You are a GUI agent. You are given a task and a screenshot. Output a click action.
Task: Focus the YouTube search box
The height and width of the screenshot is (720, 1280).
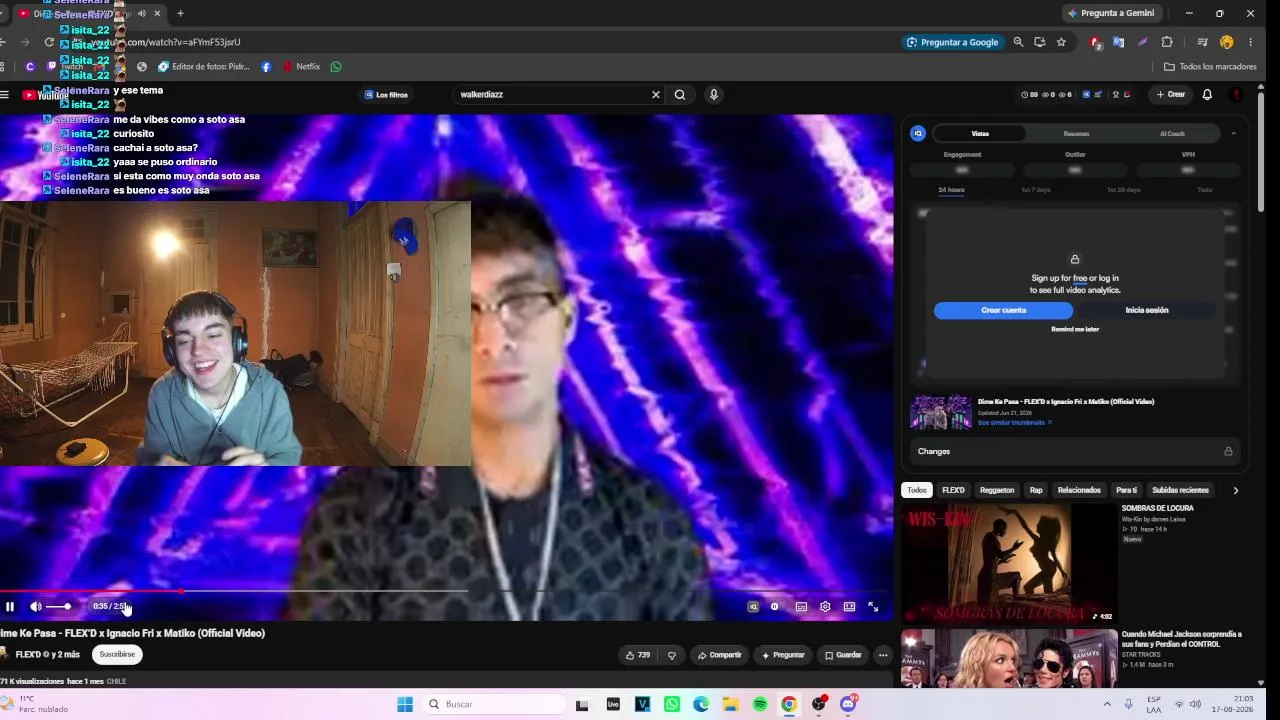551,95
